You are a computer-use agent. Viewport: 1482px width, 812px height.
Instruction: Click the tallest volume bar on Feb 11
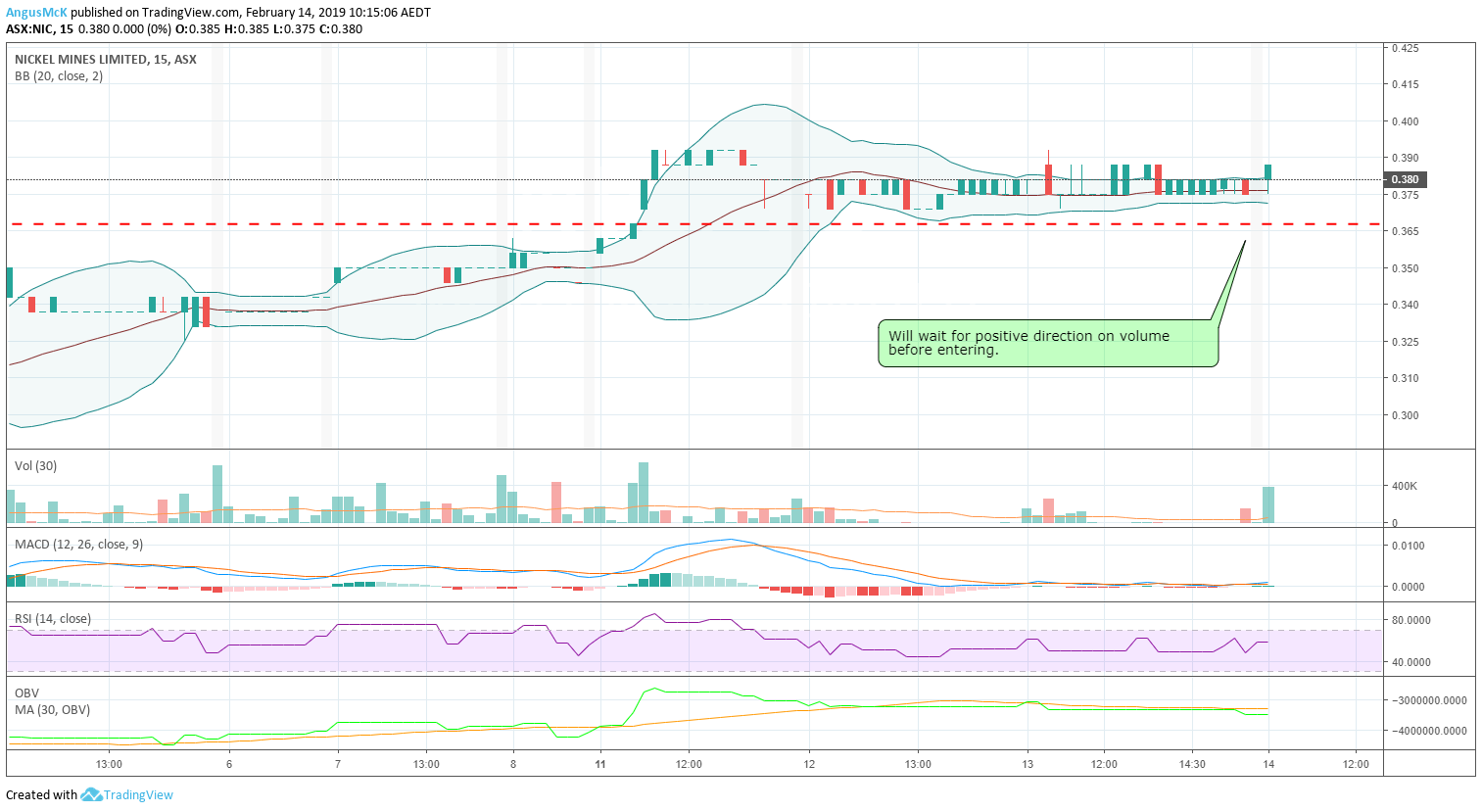644,493
